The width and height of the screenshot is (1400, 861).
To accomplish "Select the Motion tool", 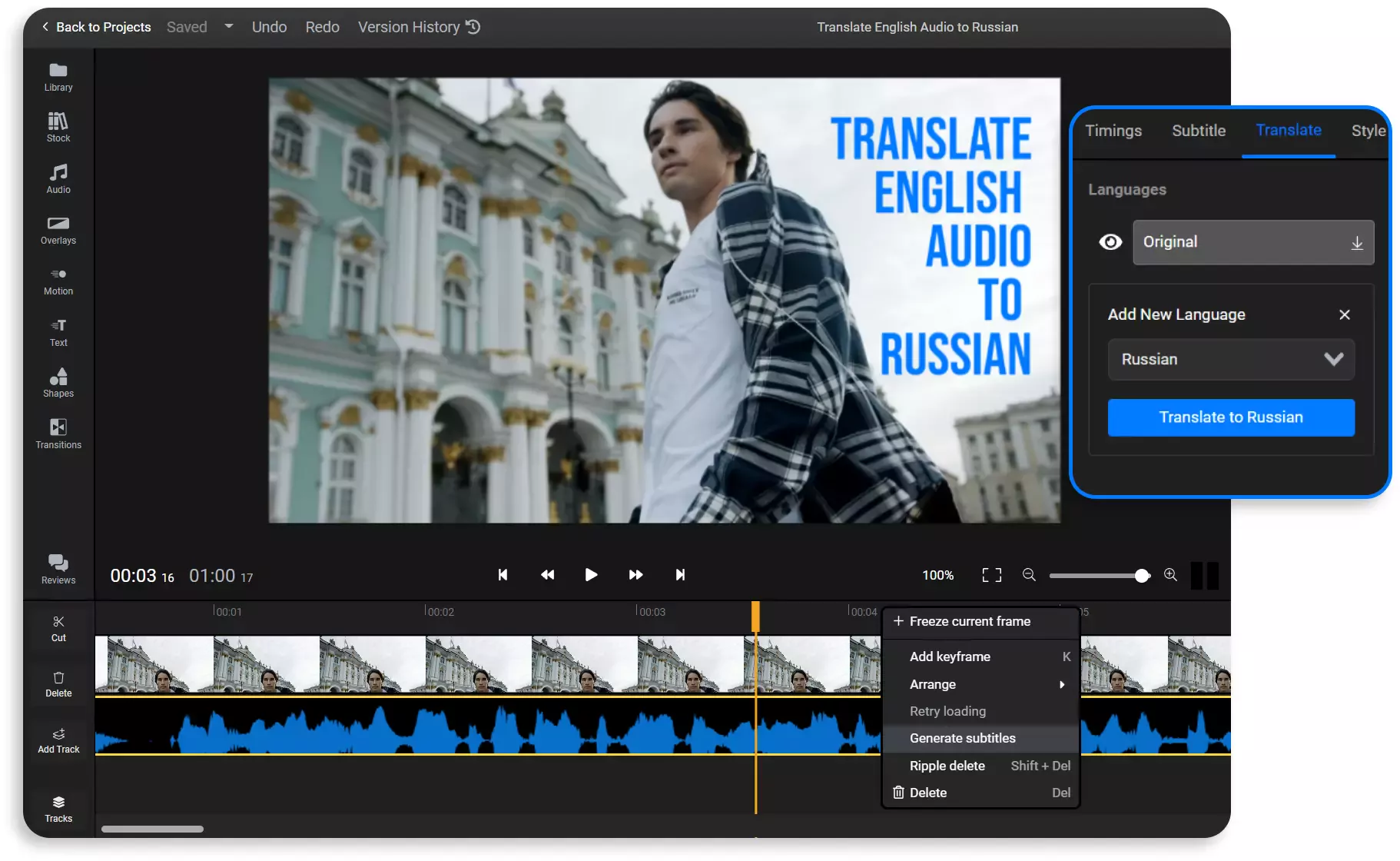I will (x=58, y=279).
